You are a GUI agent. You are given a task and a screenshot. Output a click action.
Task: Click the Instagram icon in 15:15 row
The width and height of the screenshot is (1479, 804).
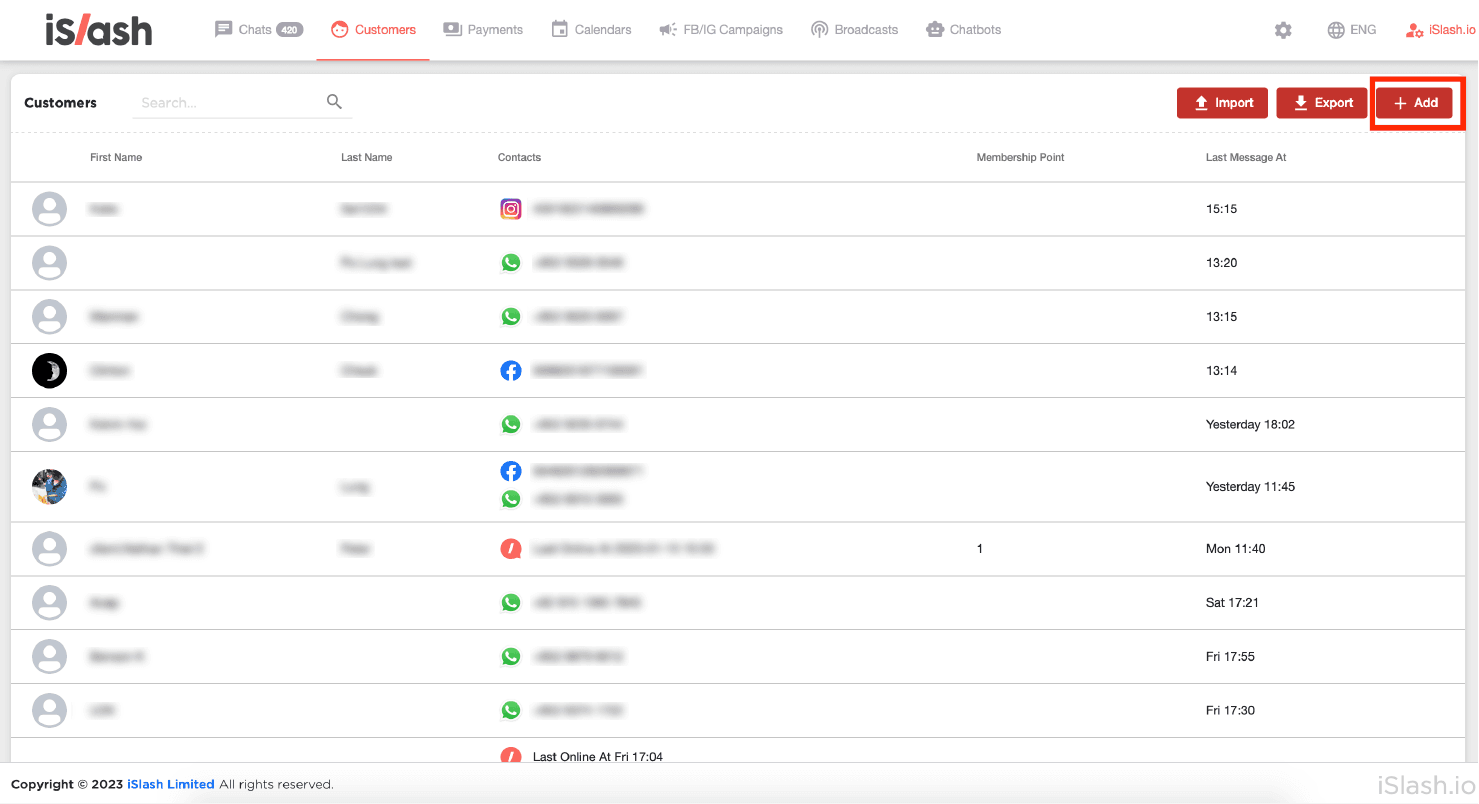511,209
